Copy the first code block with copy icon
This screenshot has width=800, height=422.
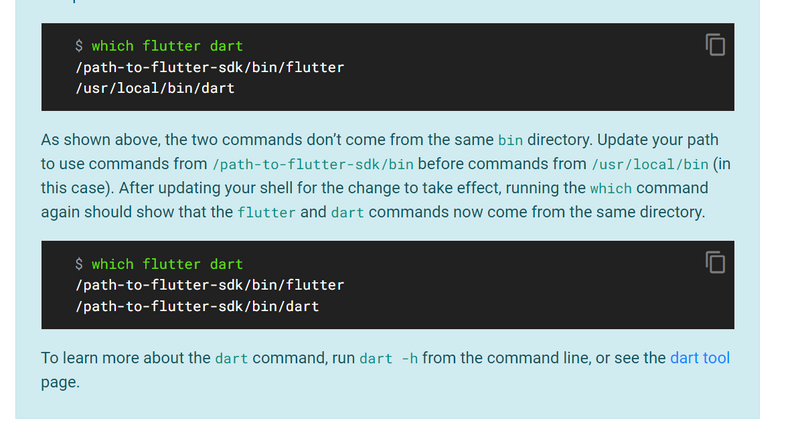[x=715, y=44]
